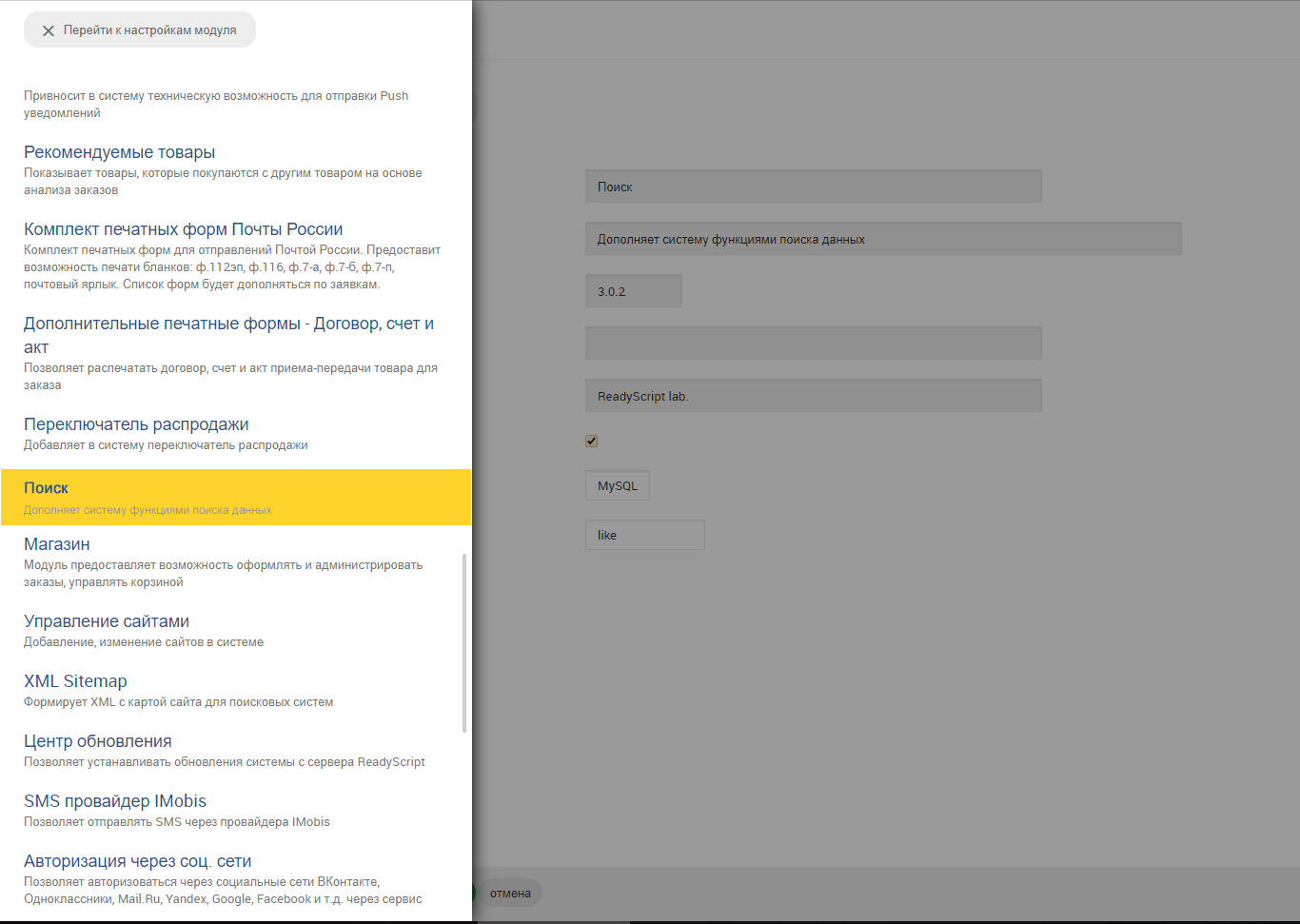
Task: Open the Переключатель распродажи module
Action: click(x=136, y=424)
